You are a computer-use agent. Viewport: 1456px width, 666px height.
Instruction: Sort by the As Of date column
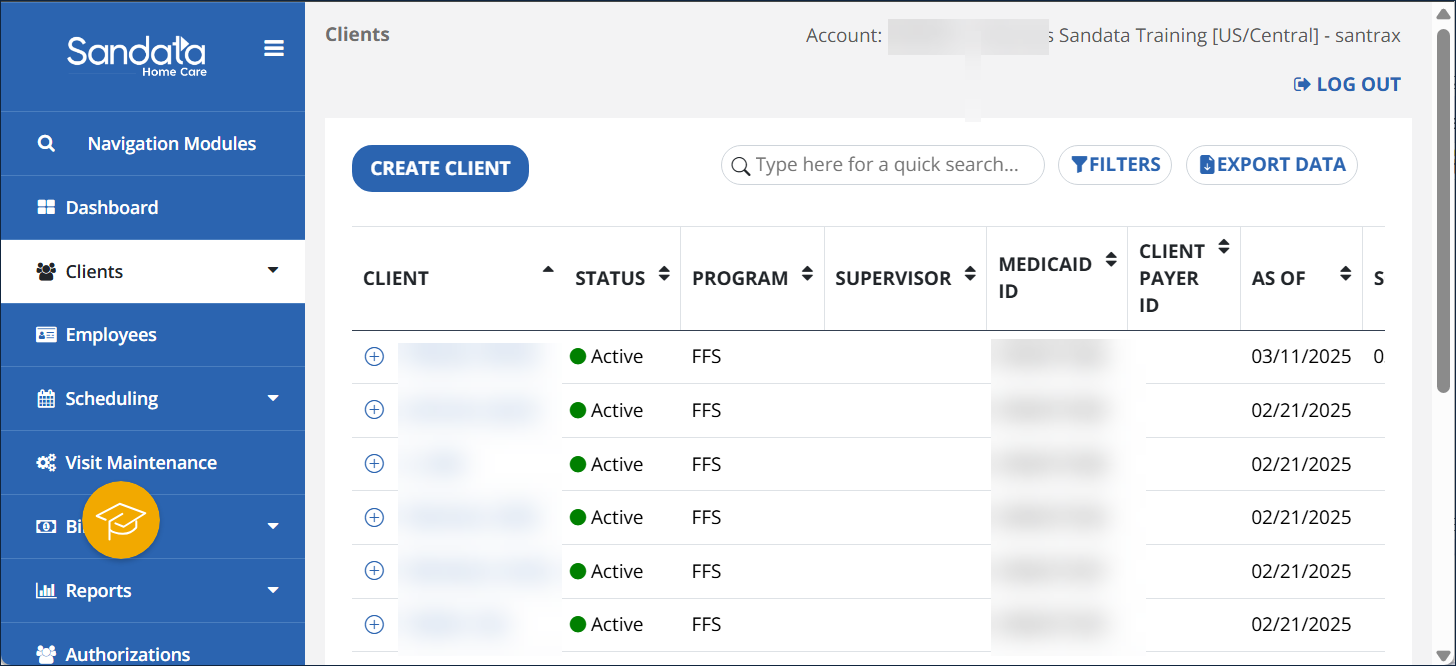[x=1346, y=275]
